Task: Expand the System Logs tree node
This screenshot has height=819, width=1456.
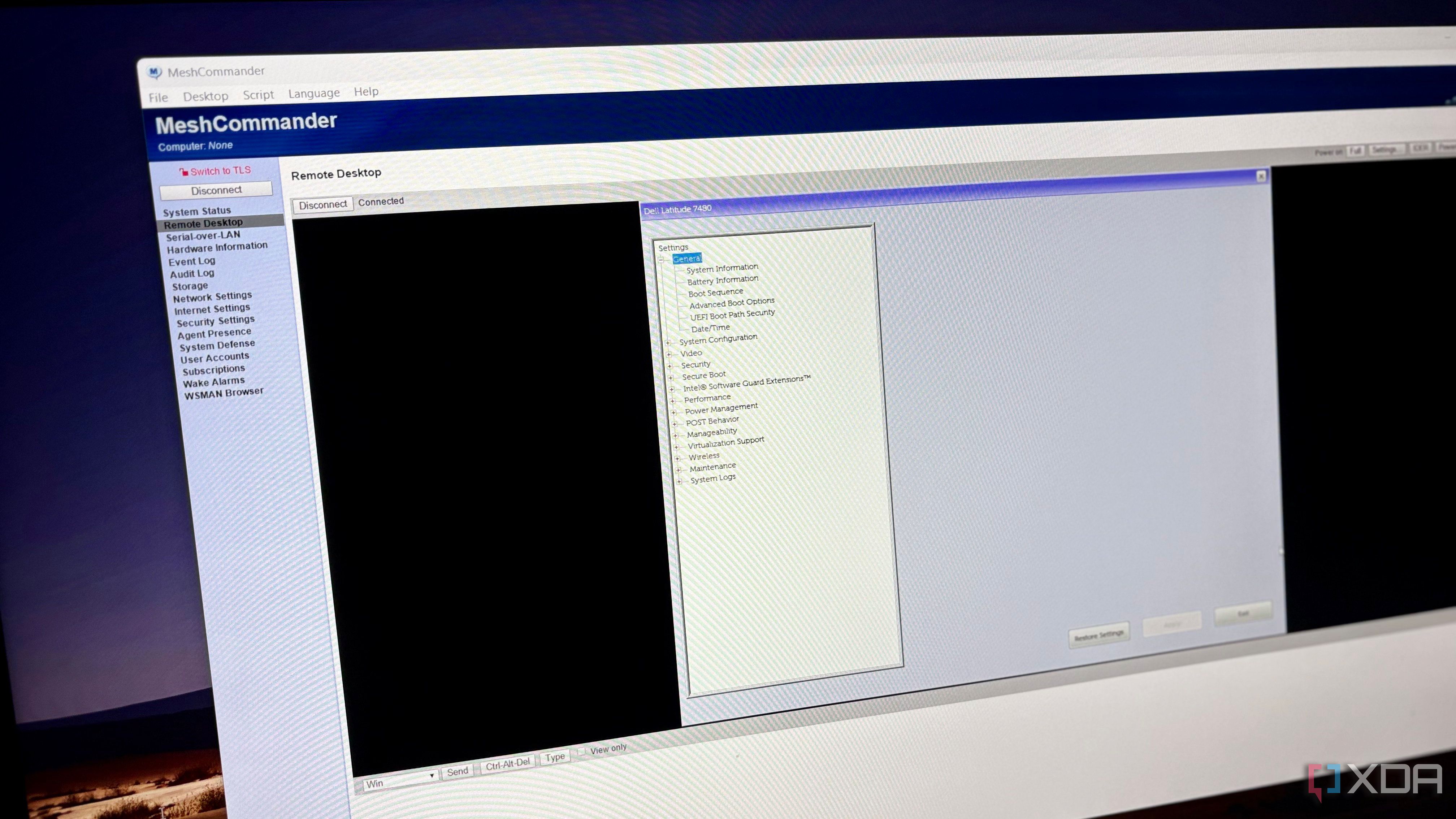Action: (679, 481)
